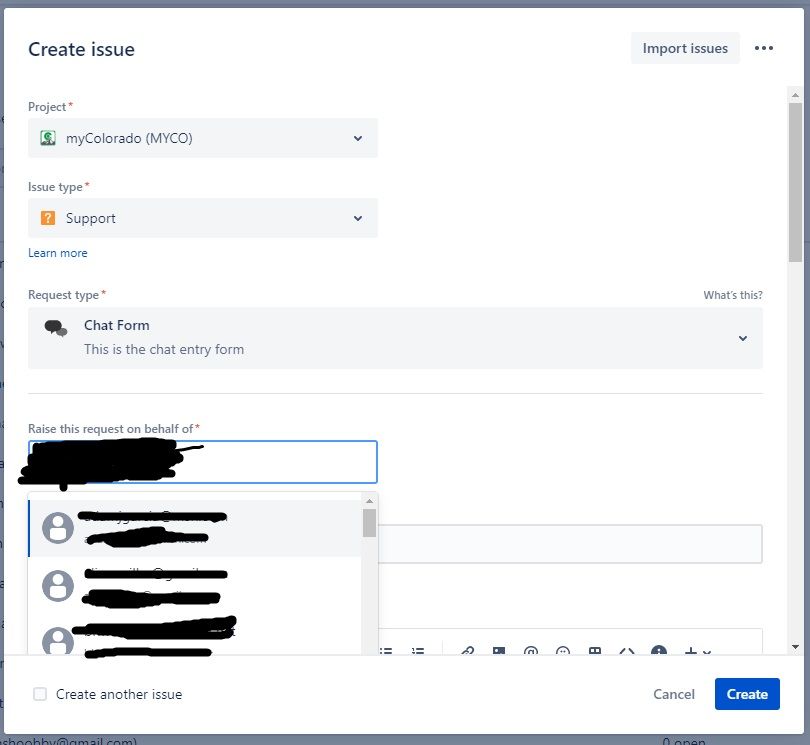Click the dialog scrollbar's up arrow
The width and height of the screenshot is (810, 745).
tap(795, 95)
